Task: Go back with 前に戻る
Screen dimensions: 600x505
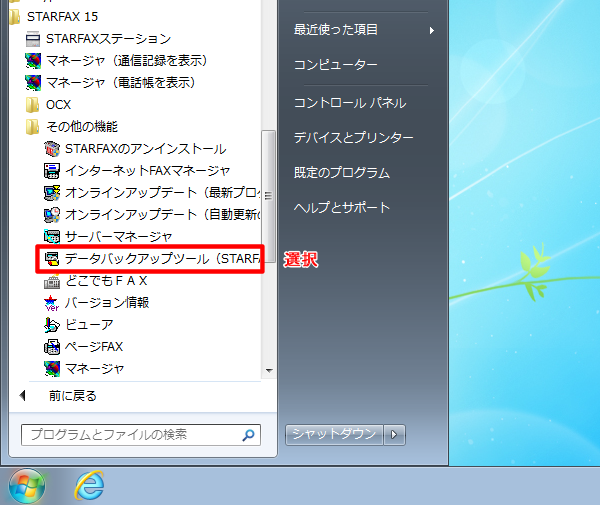Action: pyautogui.click(x=72, y=396)
